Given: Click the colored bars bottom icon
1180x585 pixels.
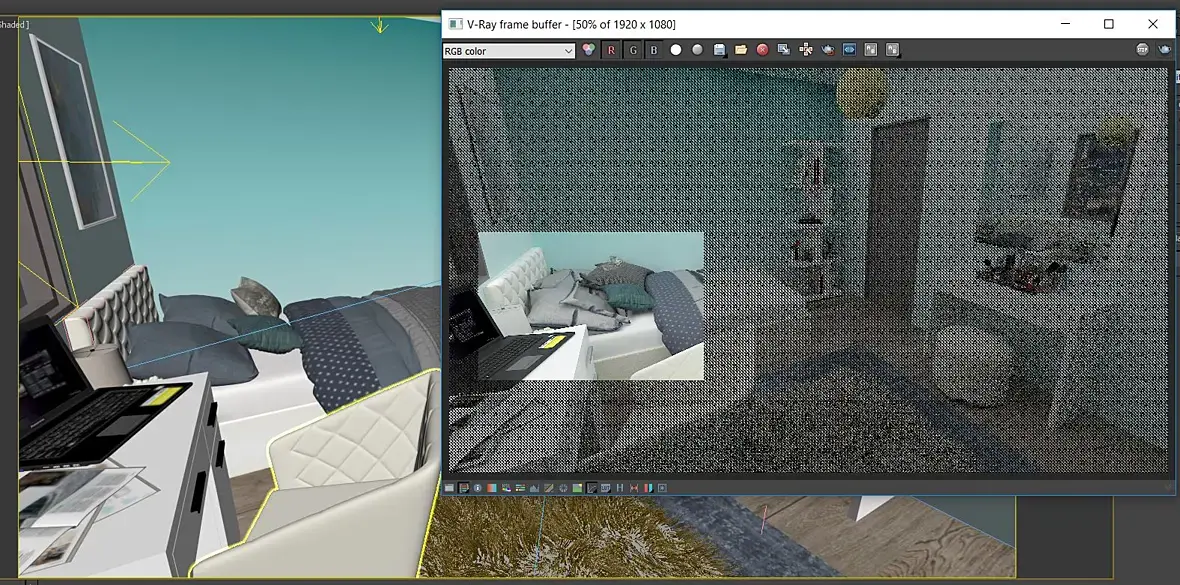Looking at the screenshot, I should pos(521,488).
